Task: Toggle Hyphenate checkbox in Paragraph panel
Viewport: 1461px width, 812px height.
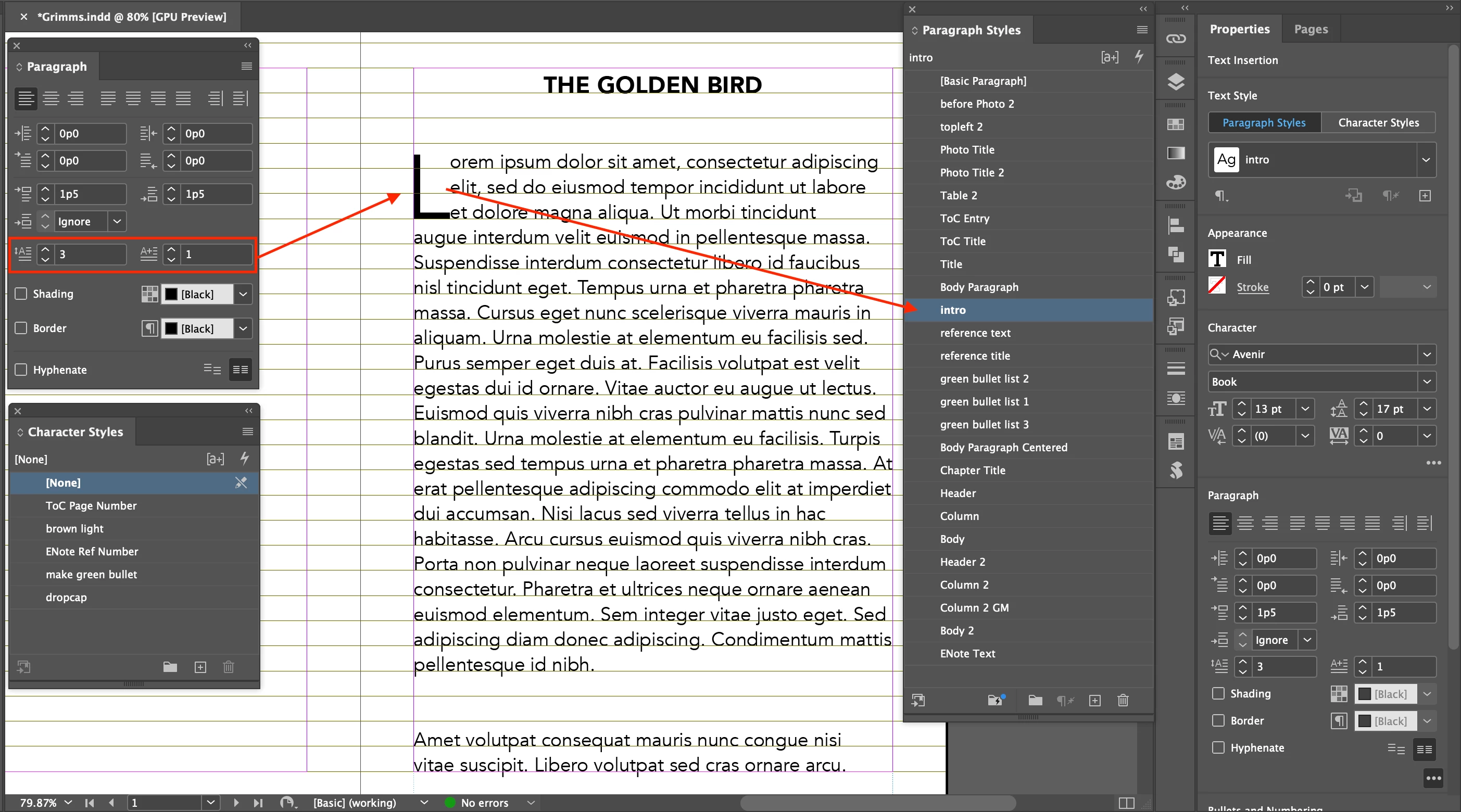Action: [21, 370]
